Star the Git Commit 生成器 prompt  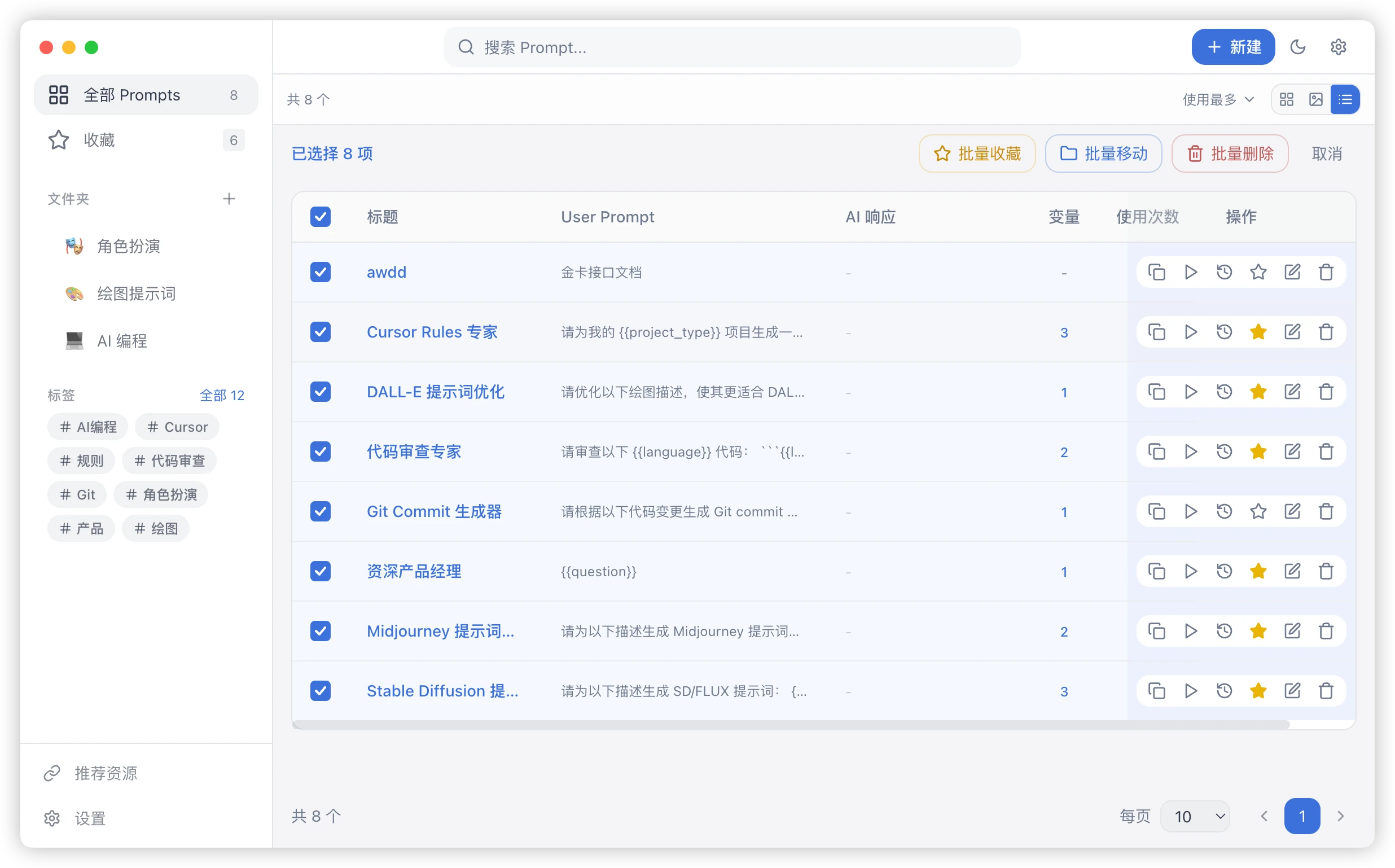[1258, 511]
